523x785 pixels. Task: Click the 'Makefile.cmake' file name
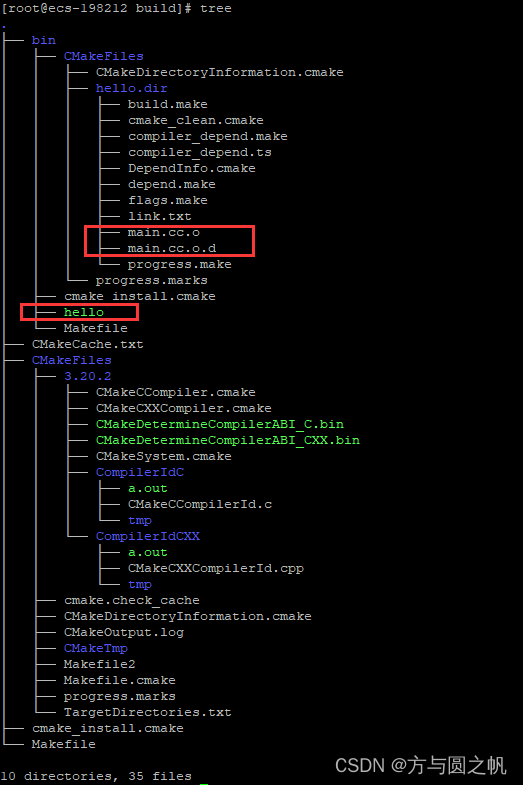tap(120, 681)
